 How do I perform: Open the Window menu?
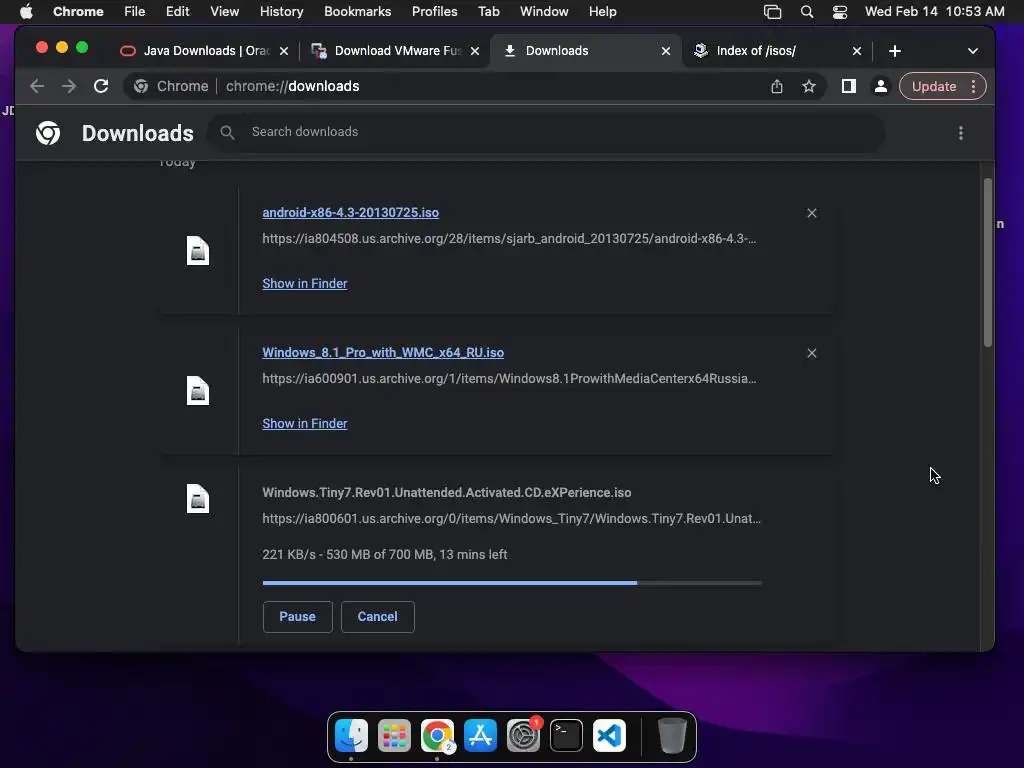pyautogui.click(x=544, y=12)
